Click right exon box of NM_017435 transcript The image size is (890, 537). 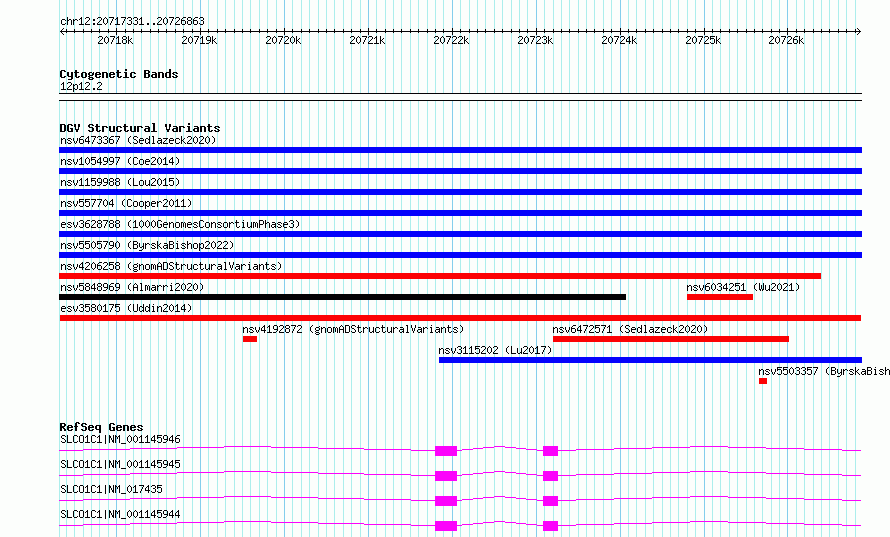point(551,501)
